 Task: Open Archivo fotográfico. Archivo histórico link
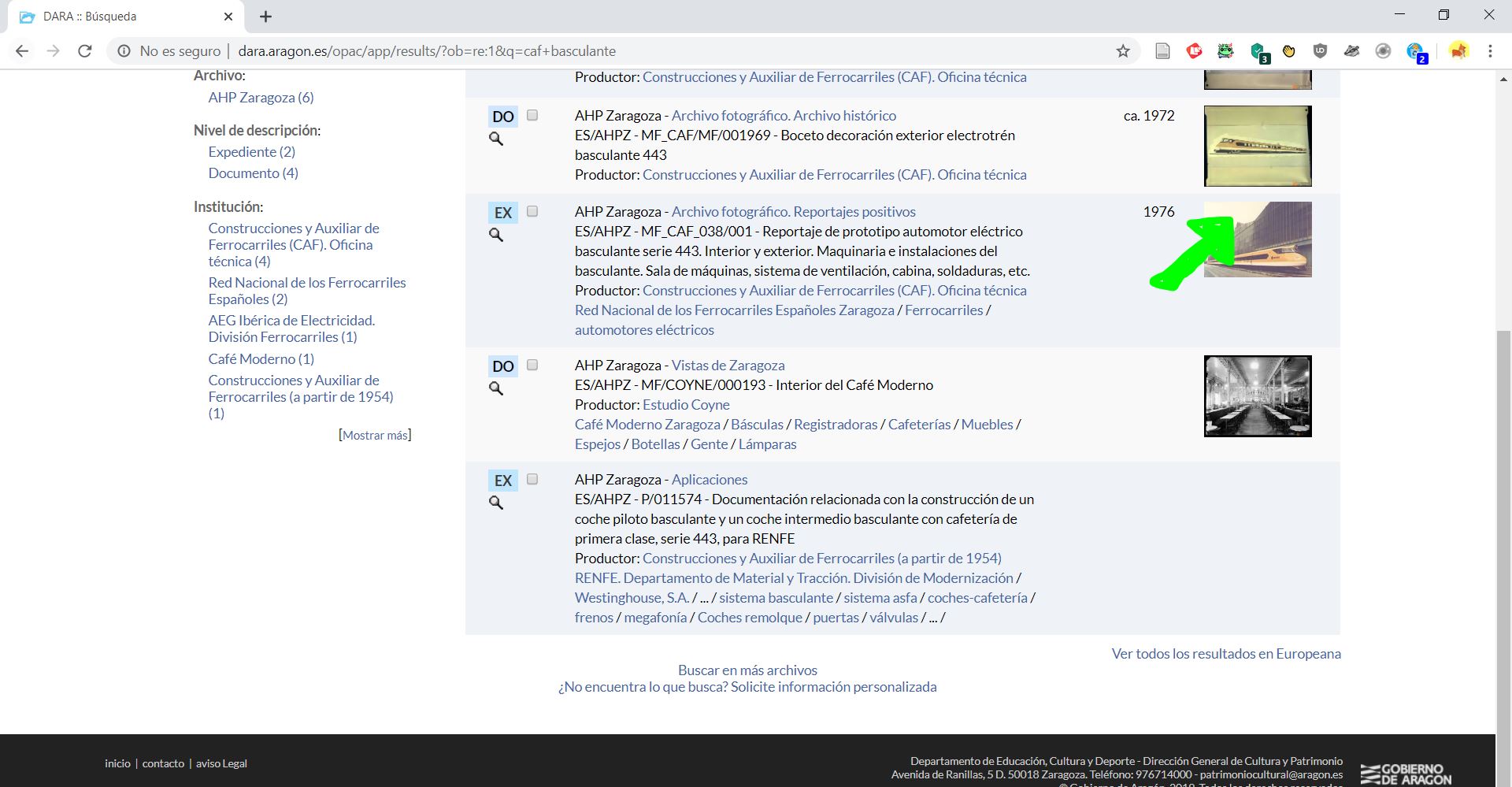click(x=784, y=116)
